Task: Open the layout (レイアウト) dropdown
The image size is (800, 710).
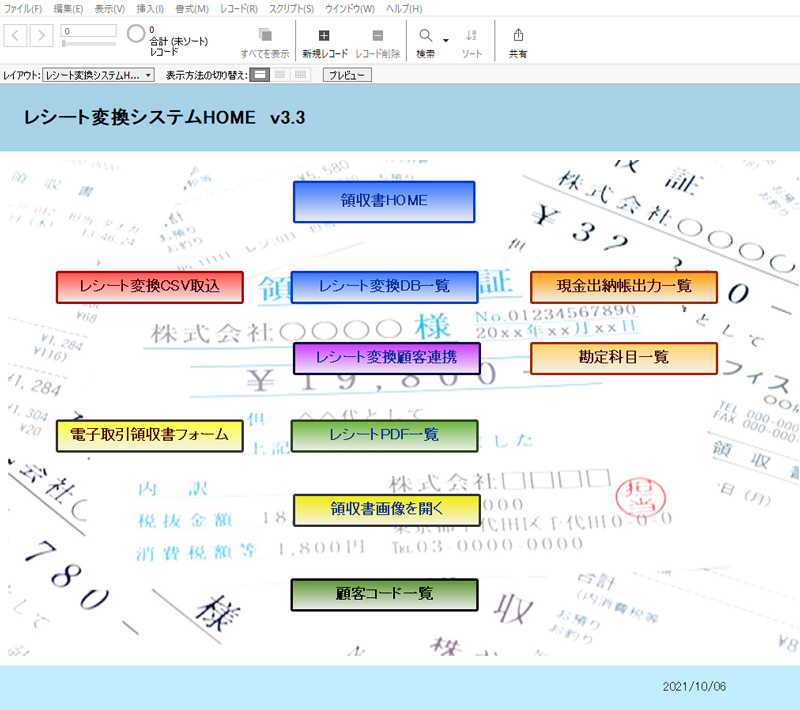Action: (99, 75)
